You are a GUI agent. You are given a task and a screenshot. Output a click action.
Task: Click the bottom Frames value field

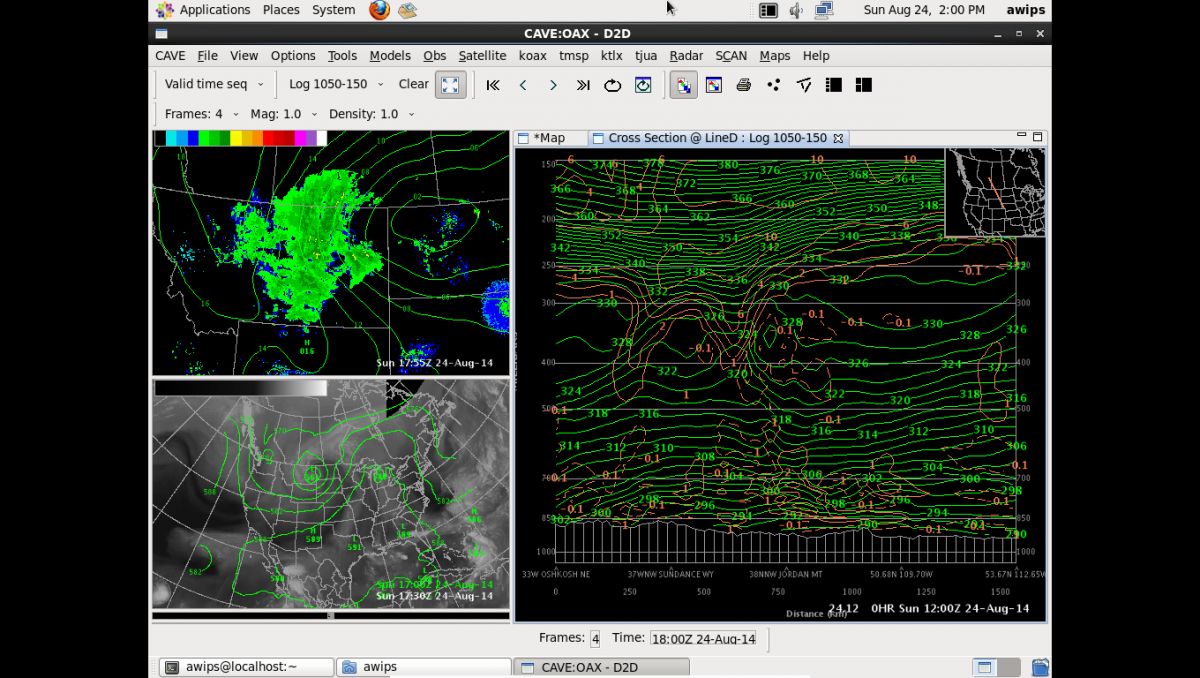pyautogui.click(x=595, y=639)
